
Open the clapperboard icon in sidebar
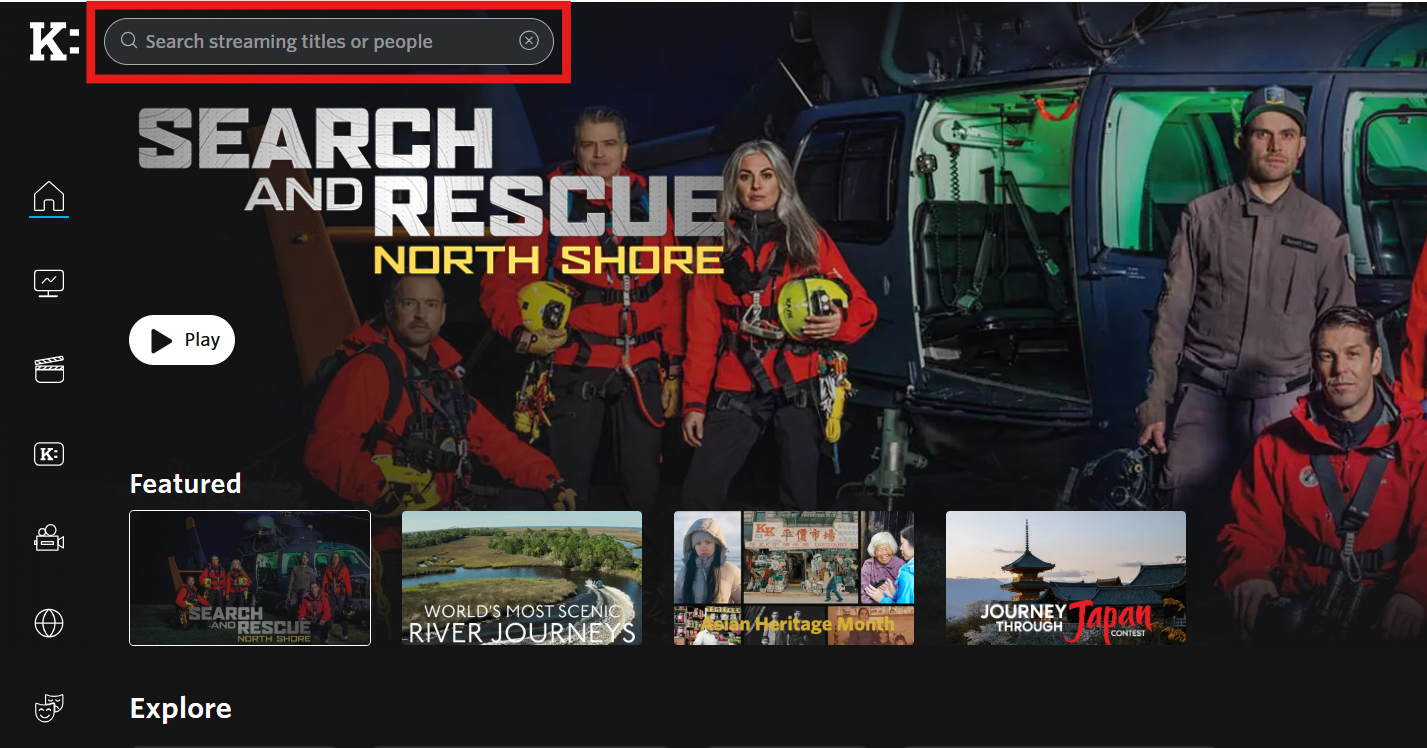[x=49, y=369]
